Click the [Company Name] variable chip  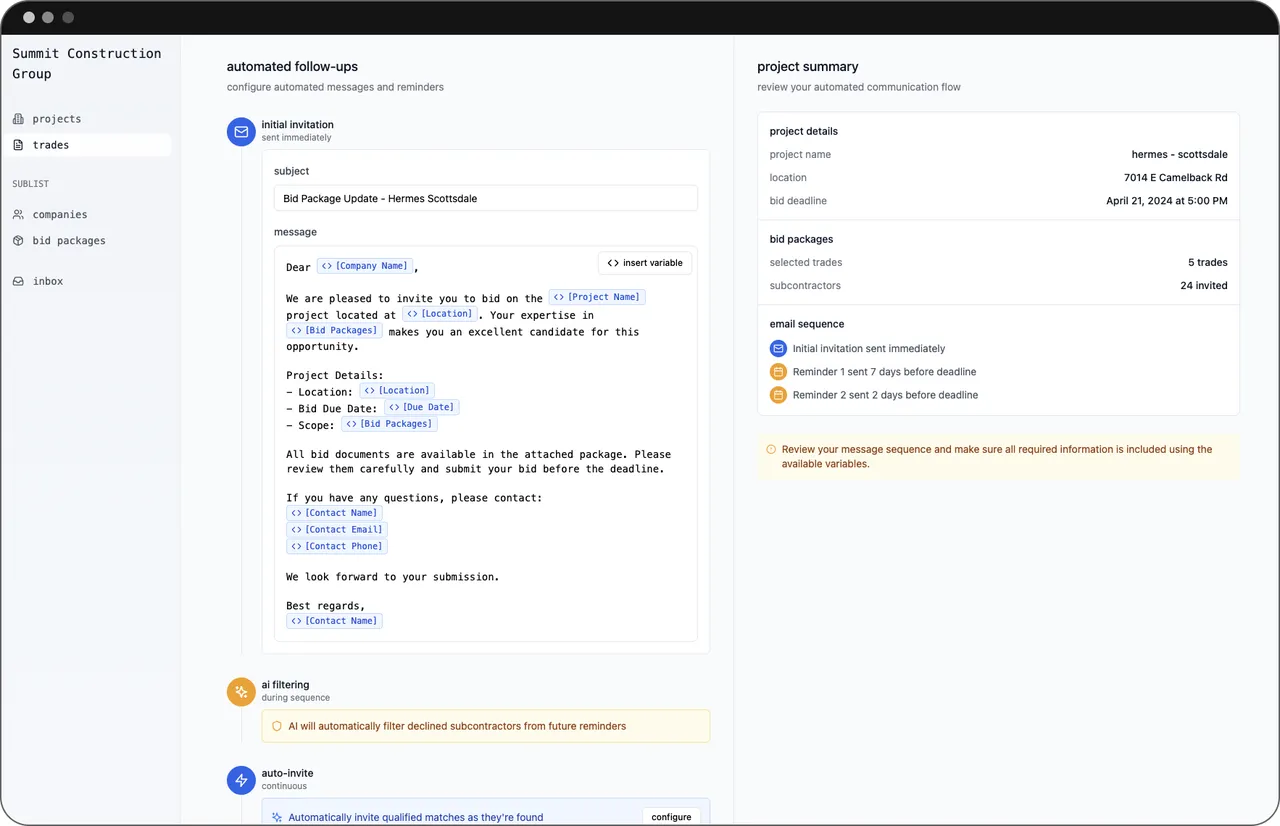tap(365, 266)
